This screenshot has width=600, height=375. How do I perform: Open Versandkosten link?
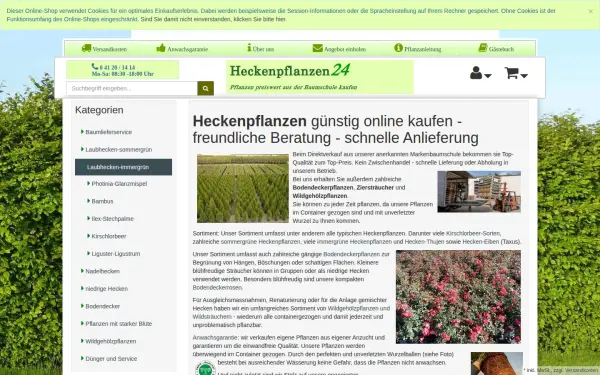tap(109, 49)
